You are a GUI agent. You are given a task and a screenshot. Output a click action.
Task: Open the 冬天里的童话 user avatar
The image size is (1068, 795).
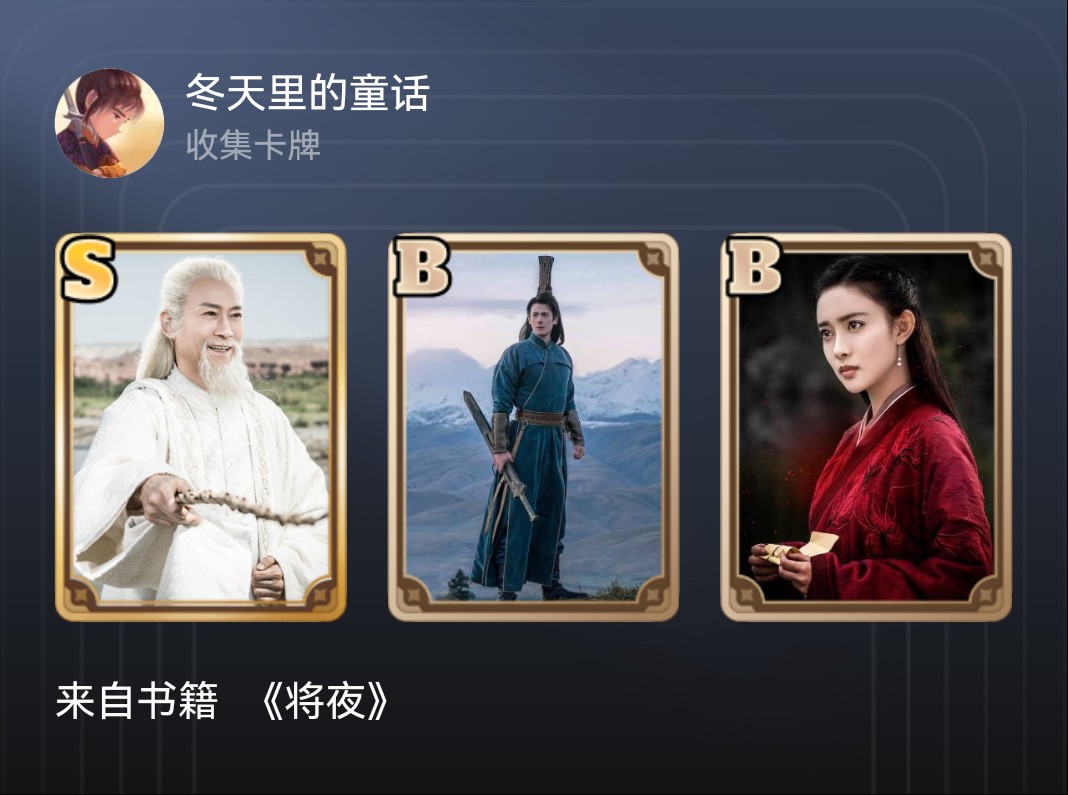[109, 123]
